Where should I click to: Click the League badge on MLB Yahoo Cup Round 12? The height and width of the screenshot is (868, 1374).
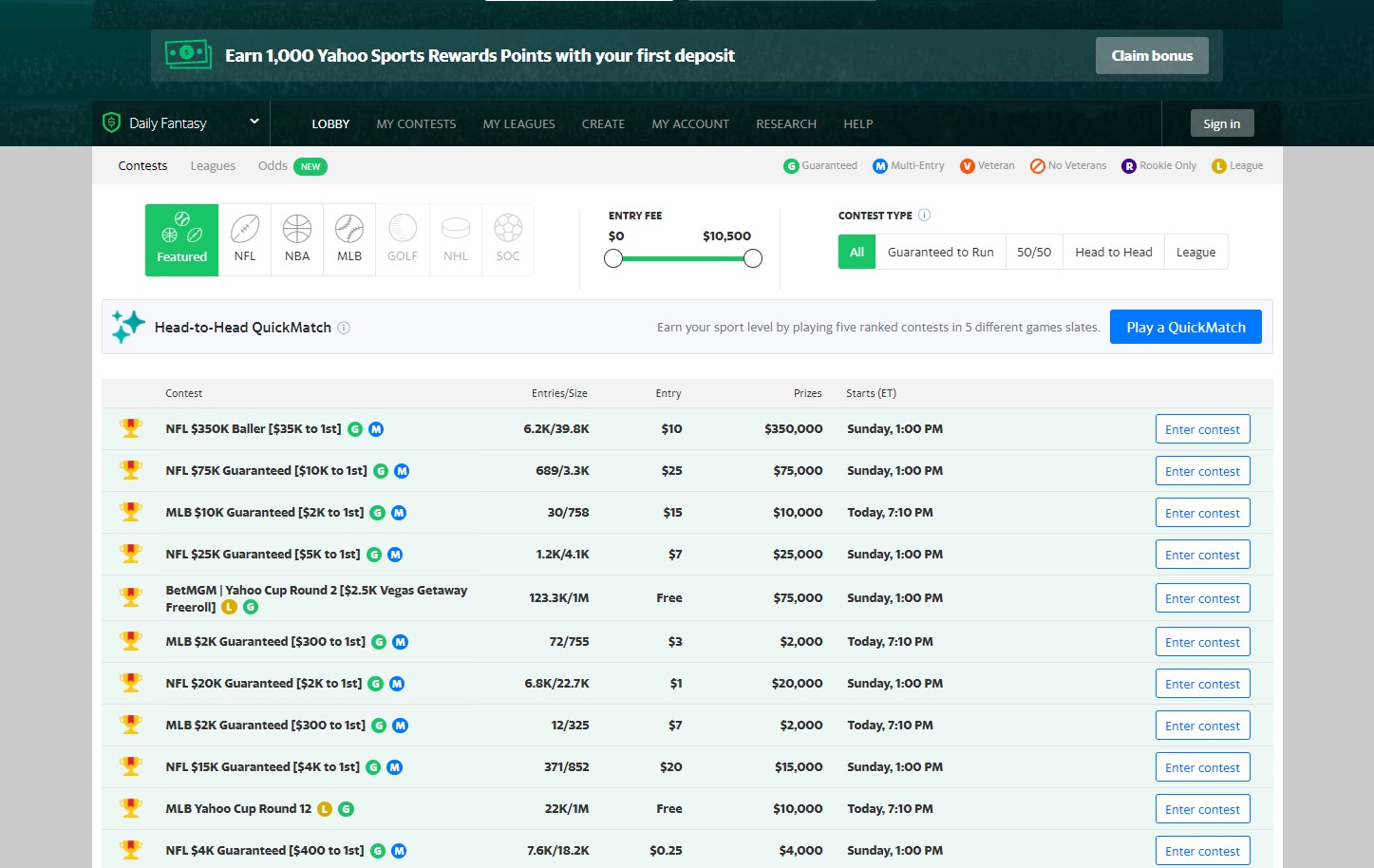(x=325, y=809)
